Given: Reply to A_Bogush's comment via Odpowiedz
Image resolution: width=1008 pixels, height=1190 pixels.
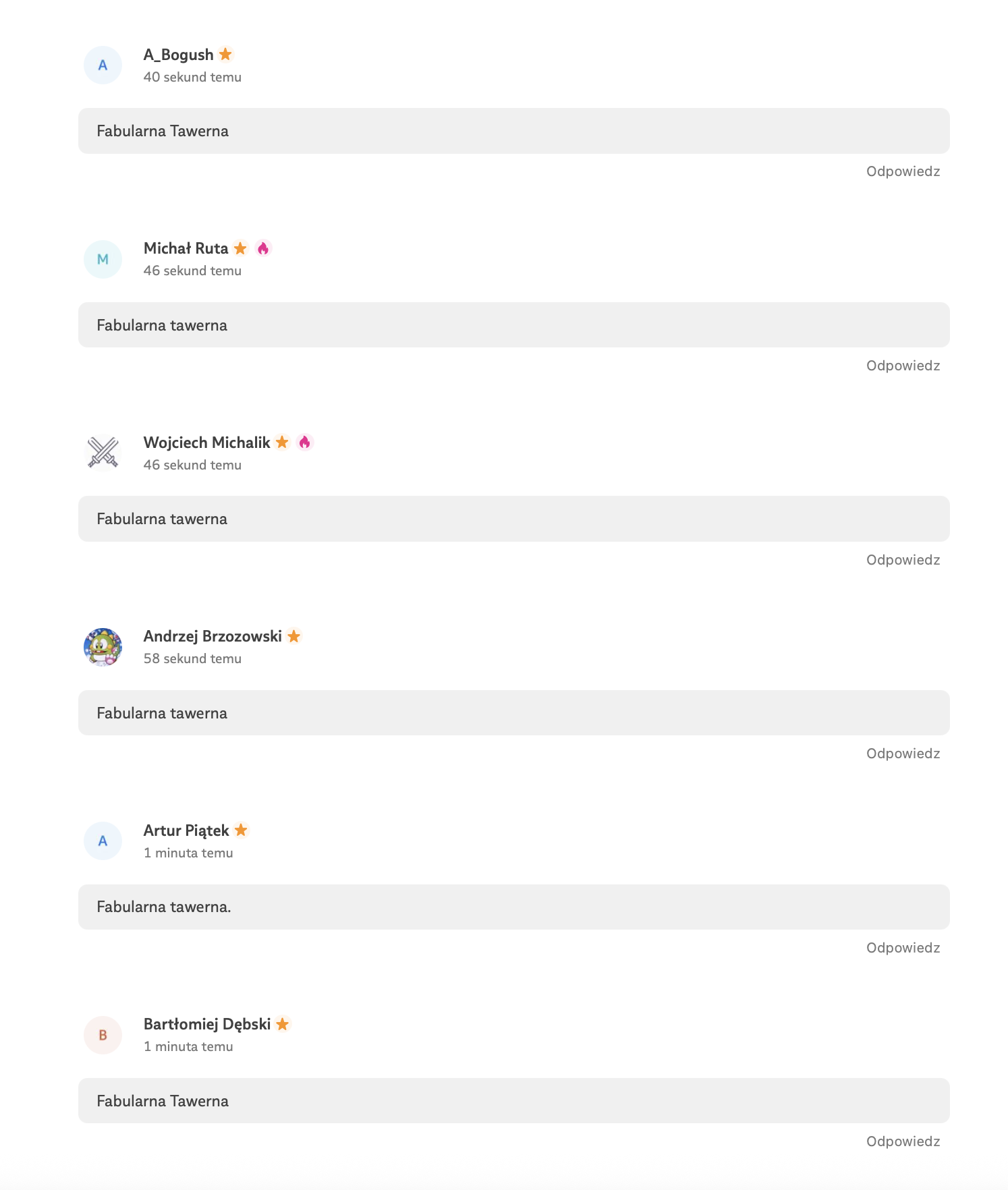Looking at the screenshot, I should click(903, 171).
